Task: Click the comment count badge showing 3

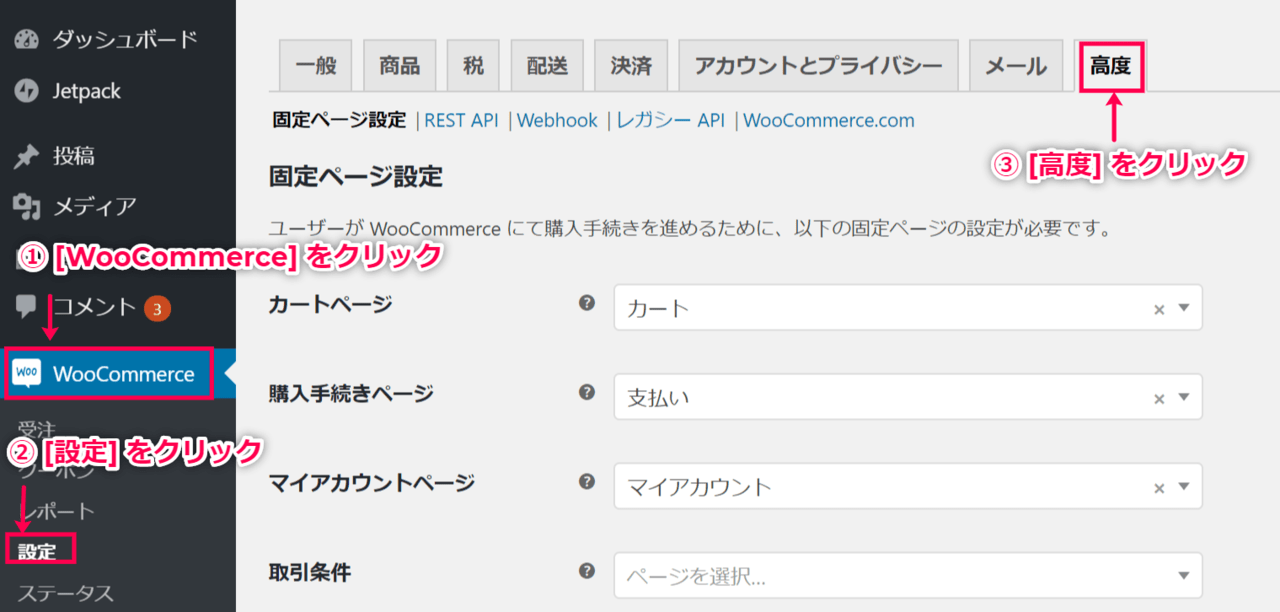Action: point(157,308)
